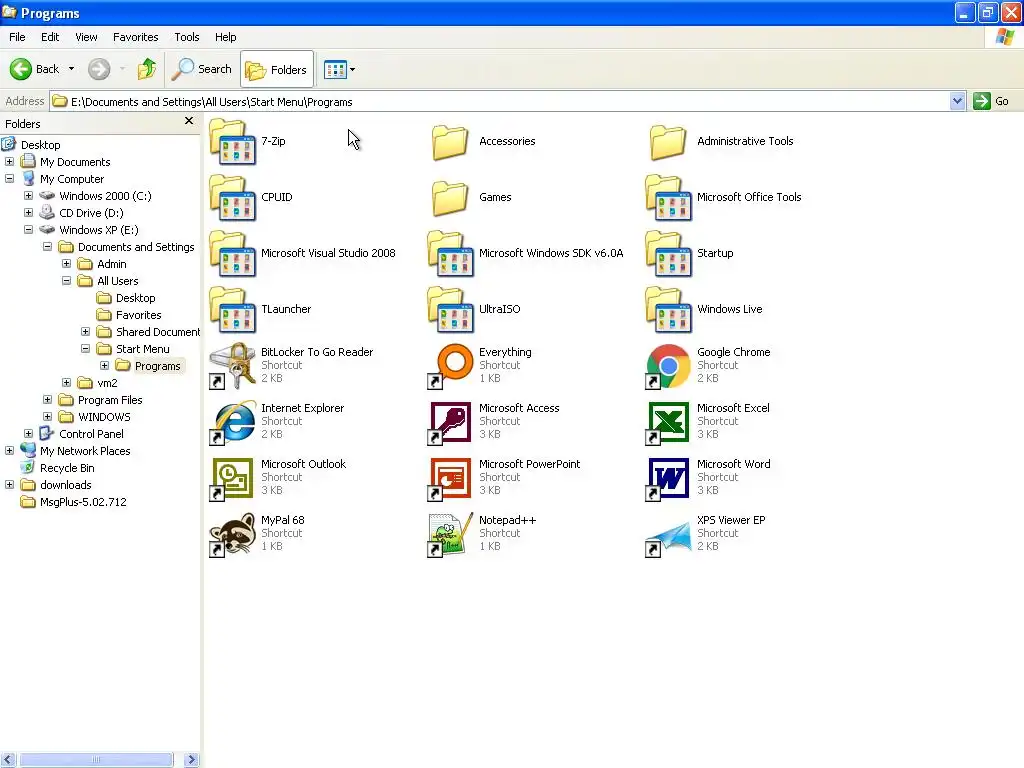
Task: Click the Back navigation button
Action: (35, 69)
